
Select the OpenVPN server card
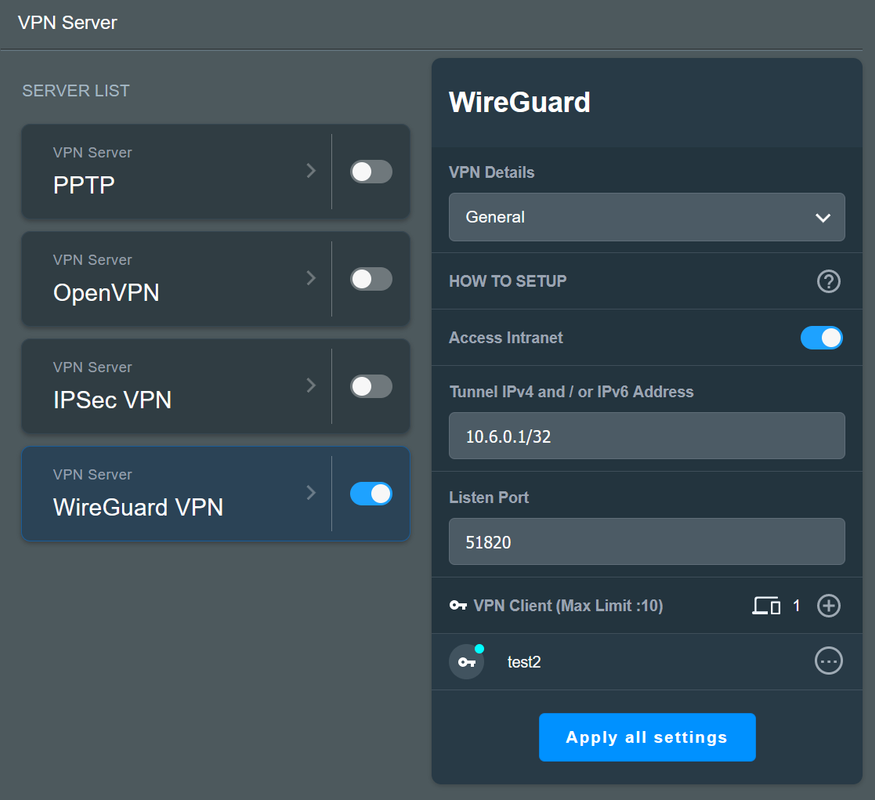(x=215, y=279)
